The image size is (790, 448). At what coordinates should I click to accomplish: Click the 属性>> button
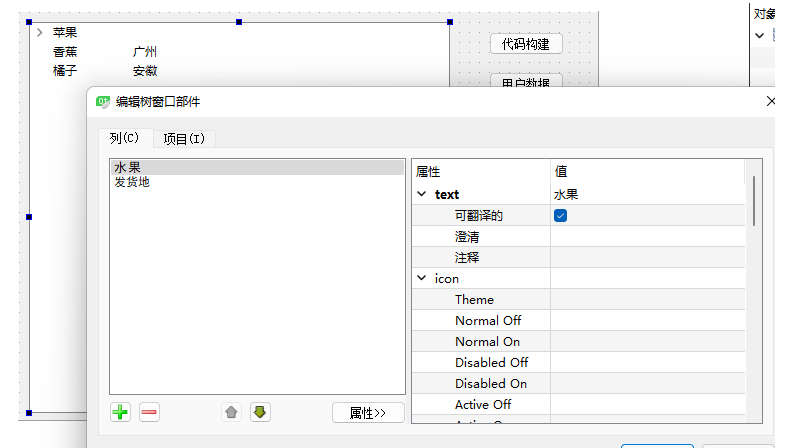coord(368,413)
